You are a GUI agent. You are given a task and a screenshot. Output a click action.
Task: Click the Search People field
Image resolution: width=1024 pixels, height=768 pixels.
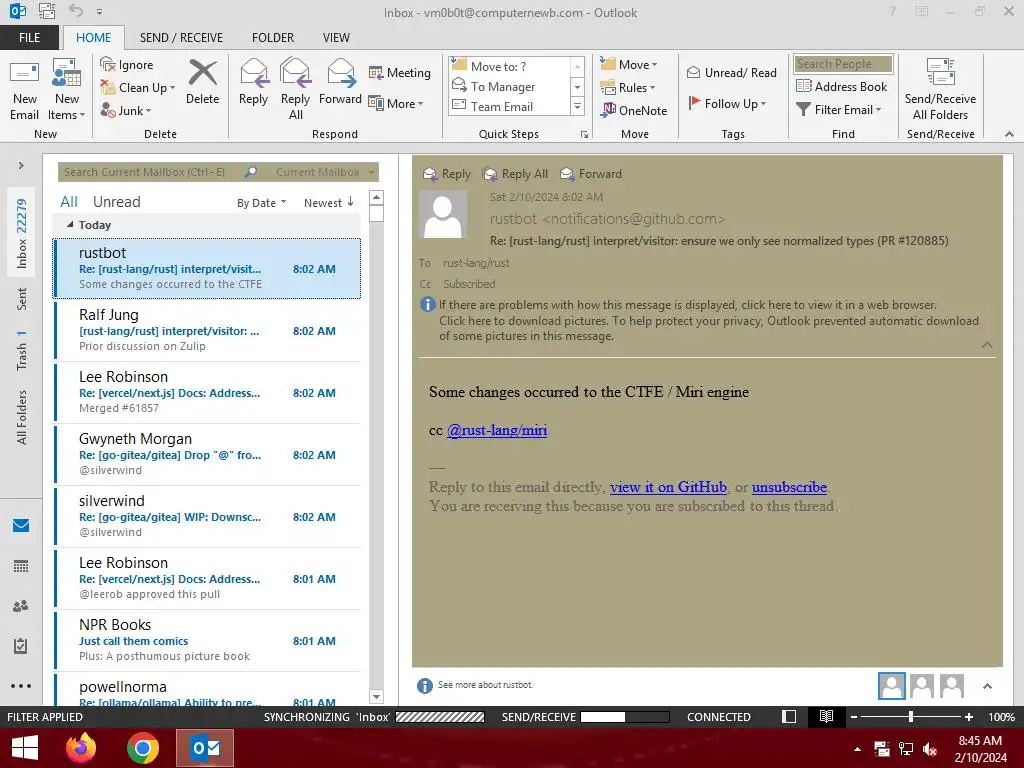(843, 64)
